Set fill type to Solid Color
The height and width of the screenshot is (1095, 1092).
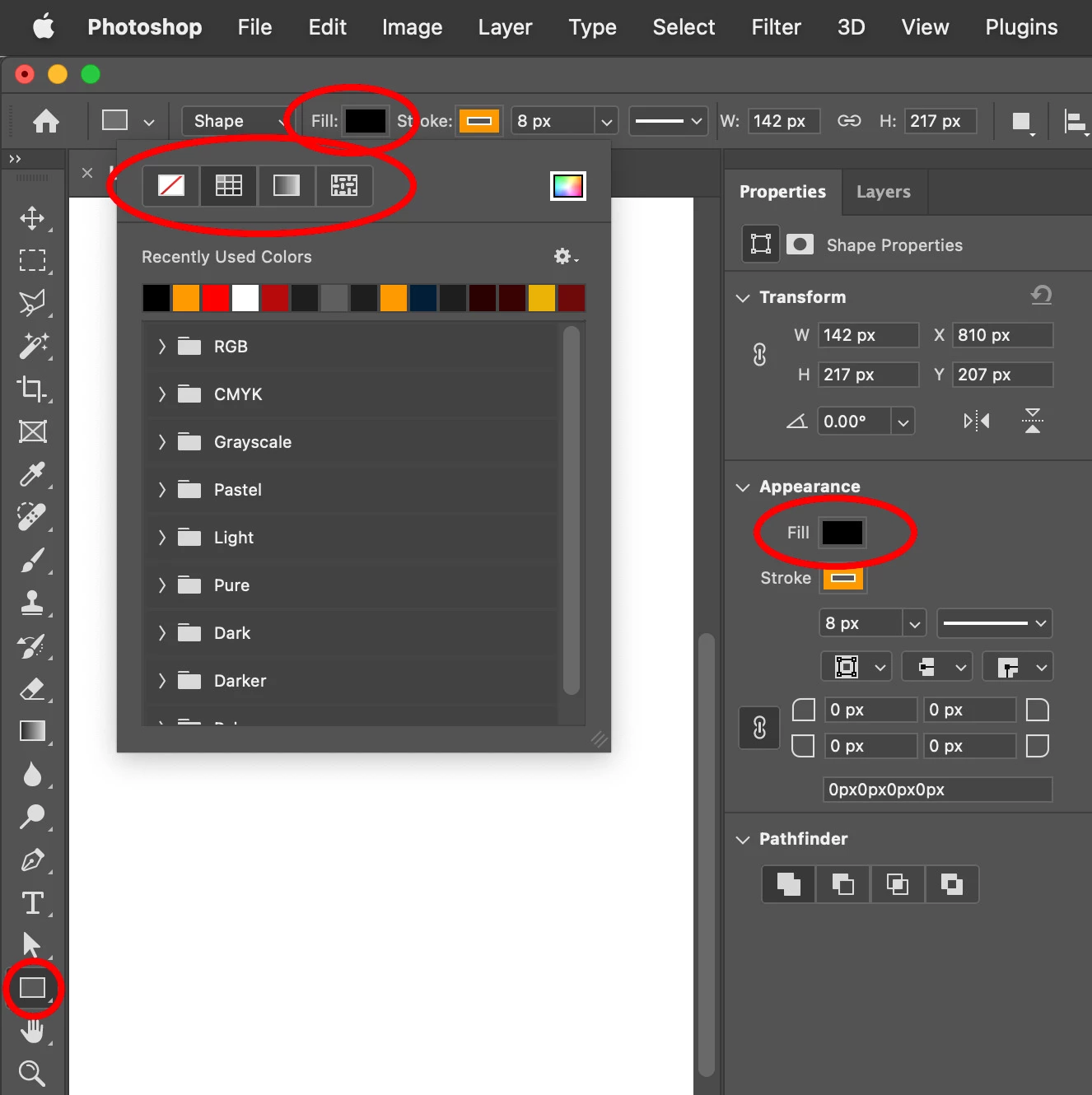click(x=229, y=185)
